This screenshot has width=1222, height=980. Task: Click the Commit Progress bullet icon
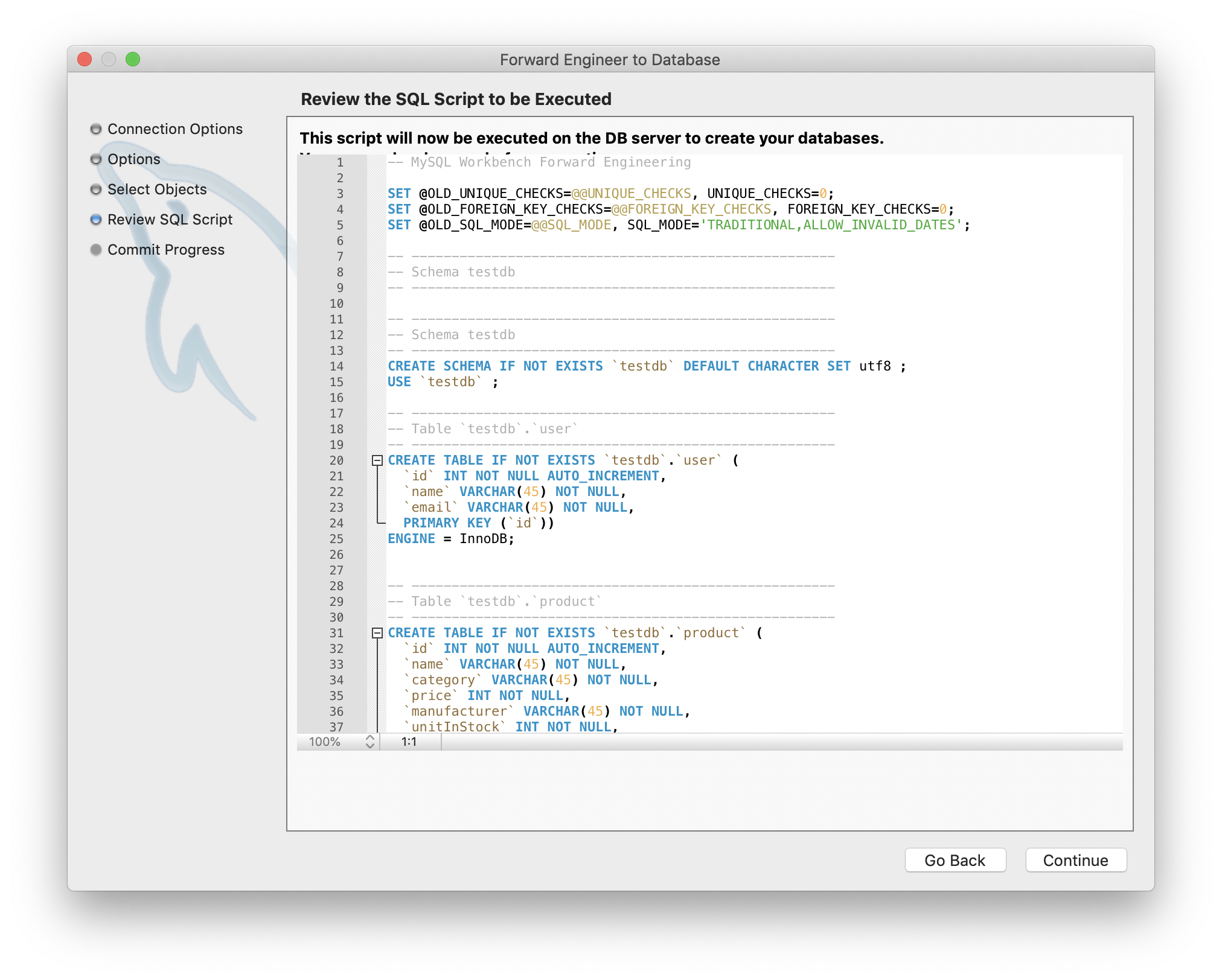(x=95, y=250)
